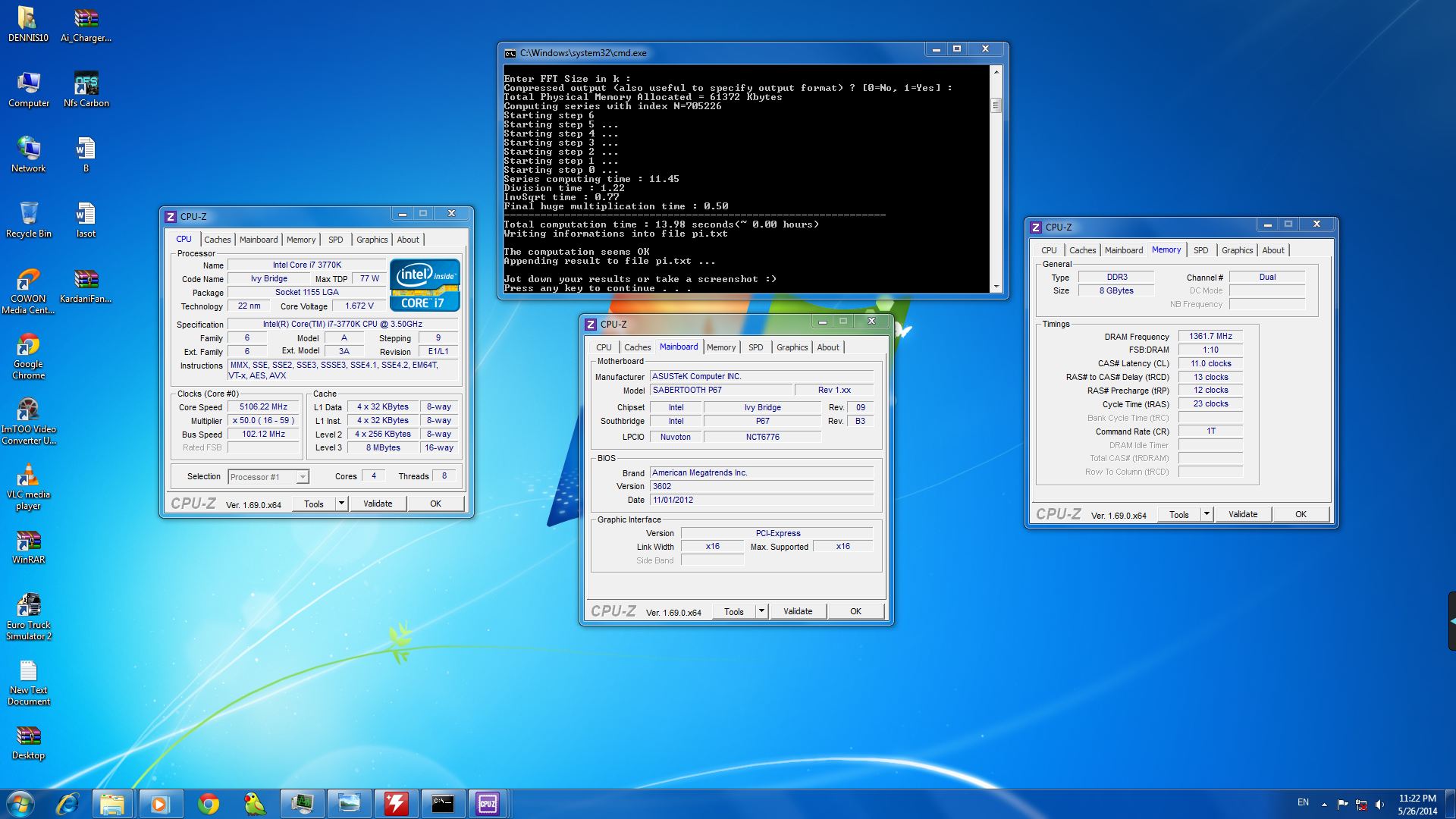Screen dimensions: 1456x819
Task: Click the BIOS version 3602 field
Action: [x=761, y=486]
